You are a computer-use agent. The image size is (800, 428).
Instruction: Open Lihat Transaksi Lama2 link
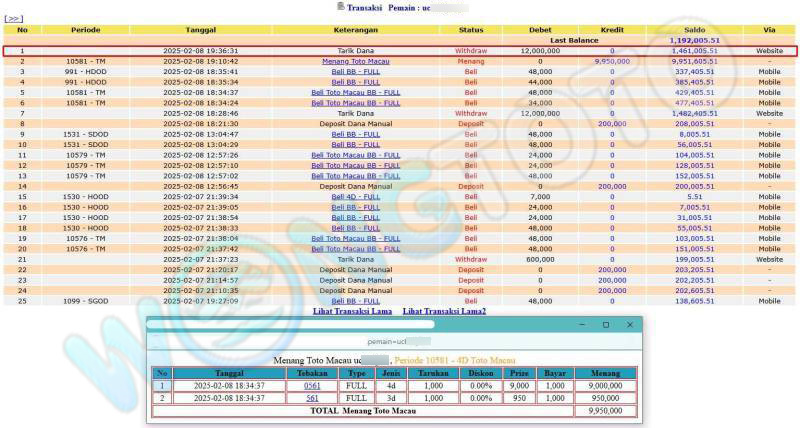tap(444, 311)
